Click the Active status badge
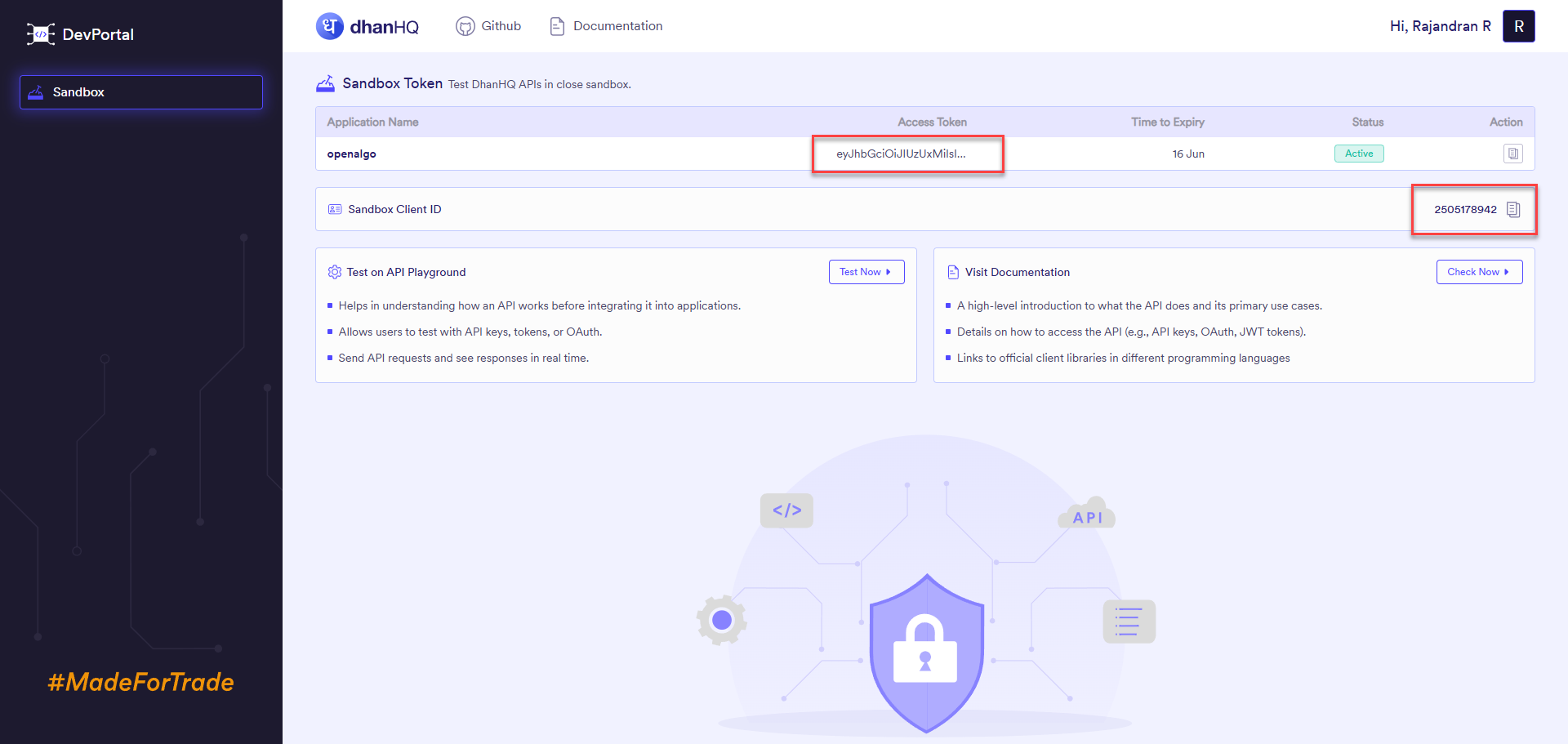 click(1359, 154)
